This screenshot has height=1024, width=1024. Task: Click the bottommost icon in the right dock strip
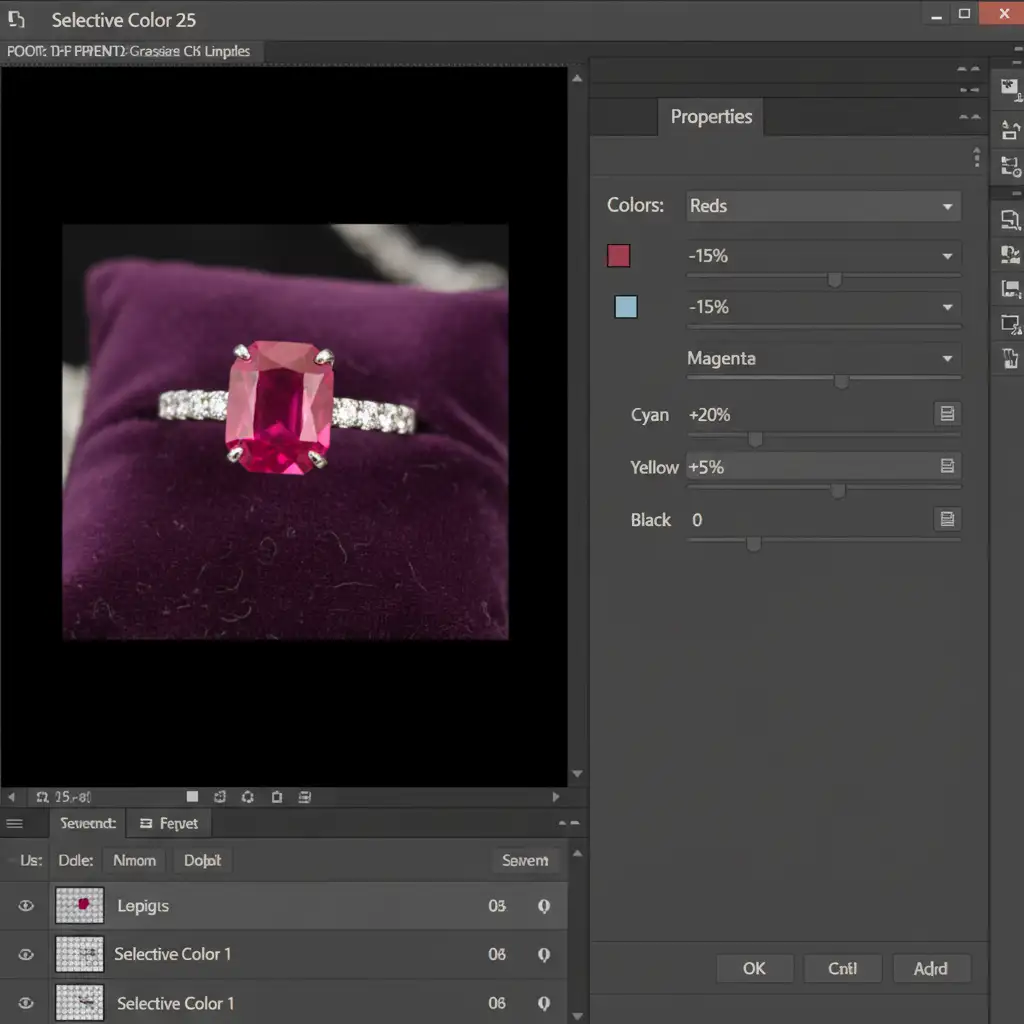coord(1009,359)
